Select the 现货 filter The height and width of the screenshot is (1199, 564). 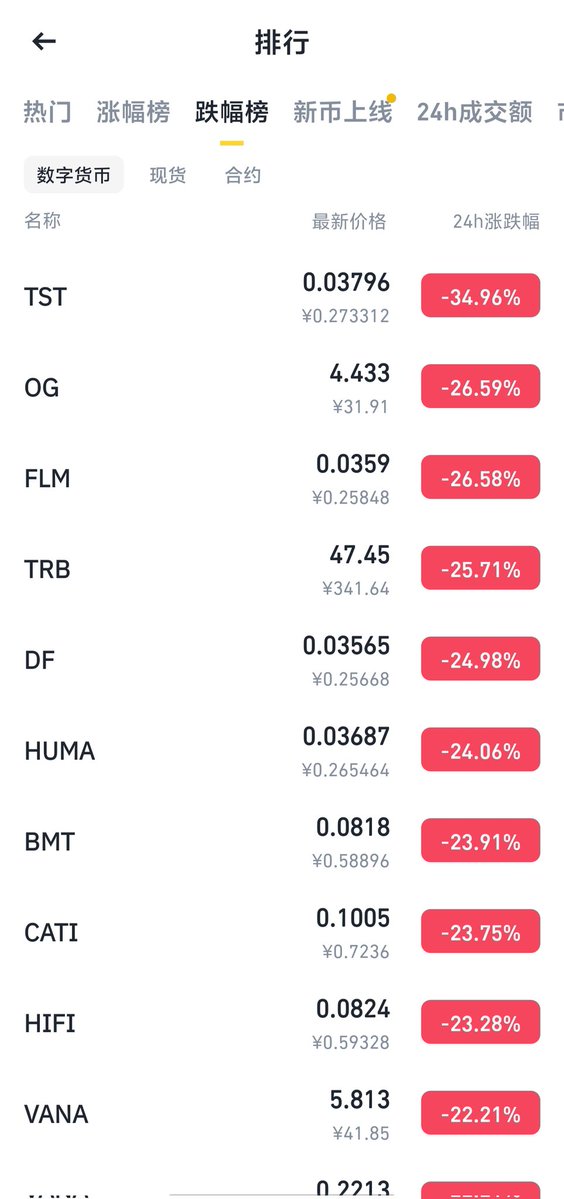[167, 175]
